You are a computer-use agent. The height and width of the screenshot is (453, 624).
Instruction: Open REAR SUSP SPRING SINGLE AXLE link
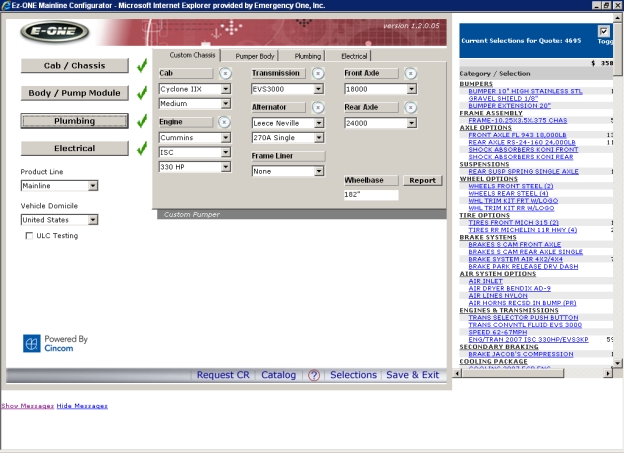523,172
